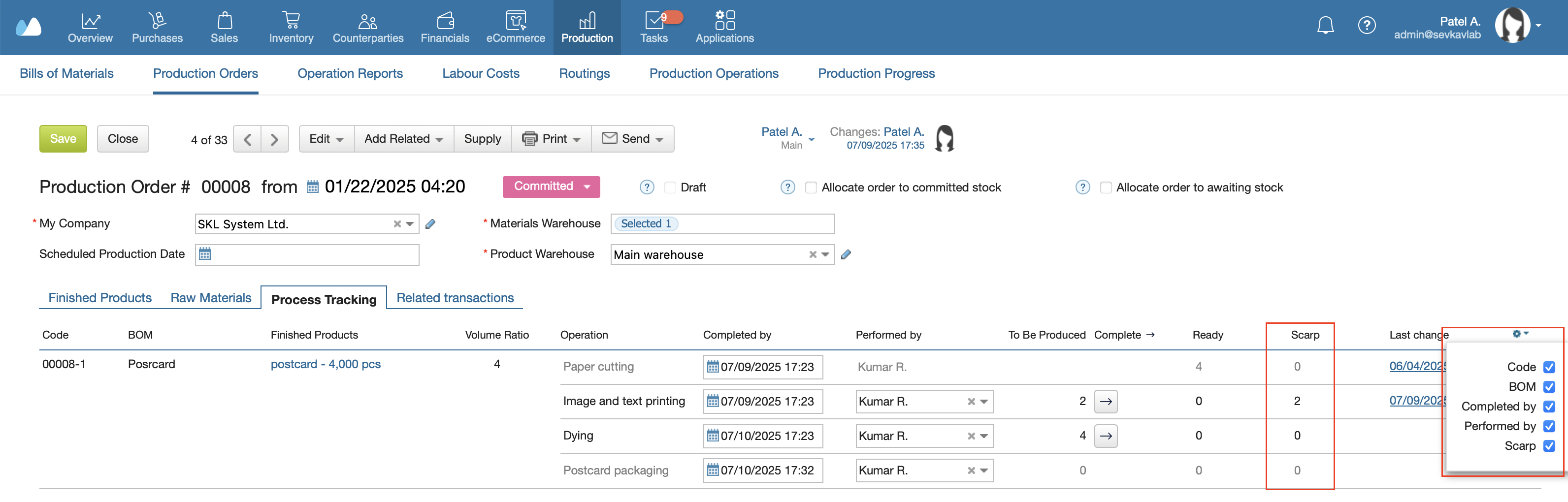Screen dimensions: 1568x502
Task: Go to next production order
Action: (x=274, y=139)
